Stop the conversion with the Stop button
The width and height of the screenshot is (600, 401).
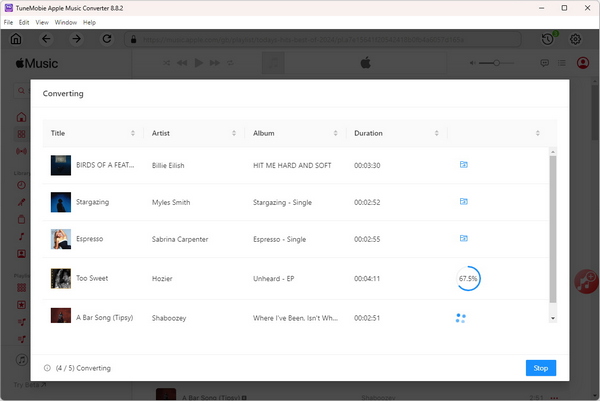pyautogui.click(x=541, y=368)
